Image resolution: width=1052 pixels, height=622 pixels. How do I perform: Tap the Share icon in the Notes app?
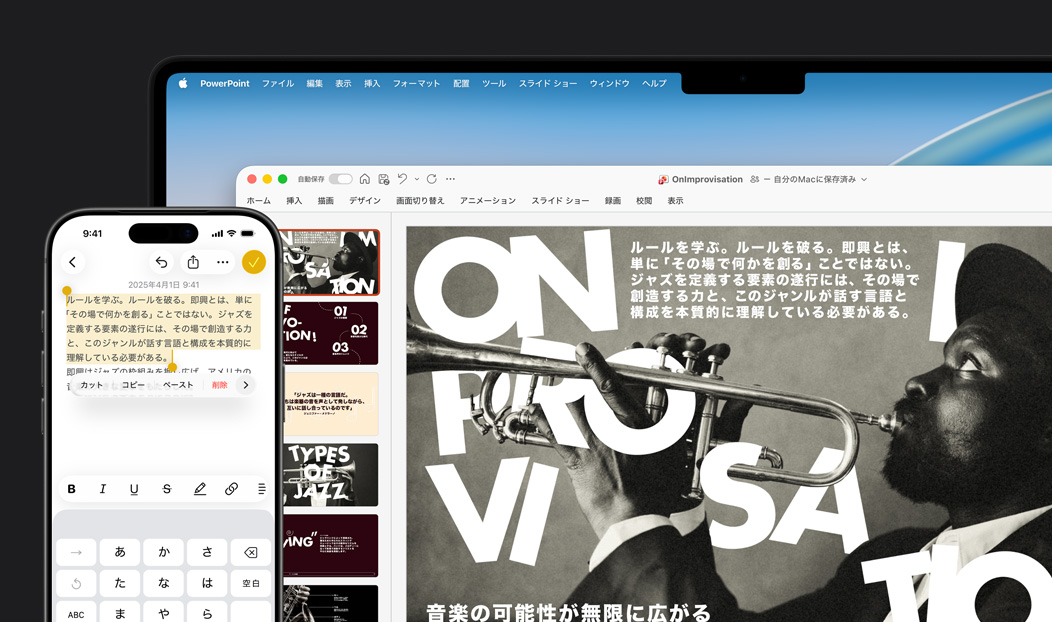pyautogui.click(x=193, y=262)
